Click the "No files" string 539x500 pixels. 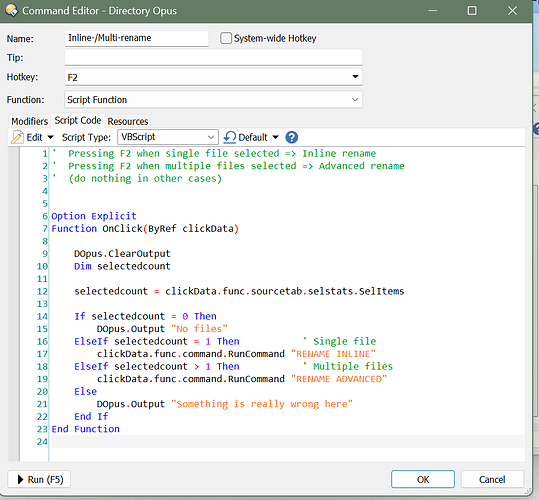[x=199, y=329]
